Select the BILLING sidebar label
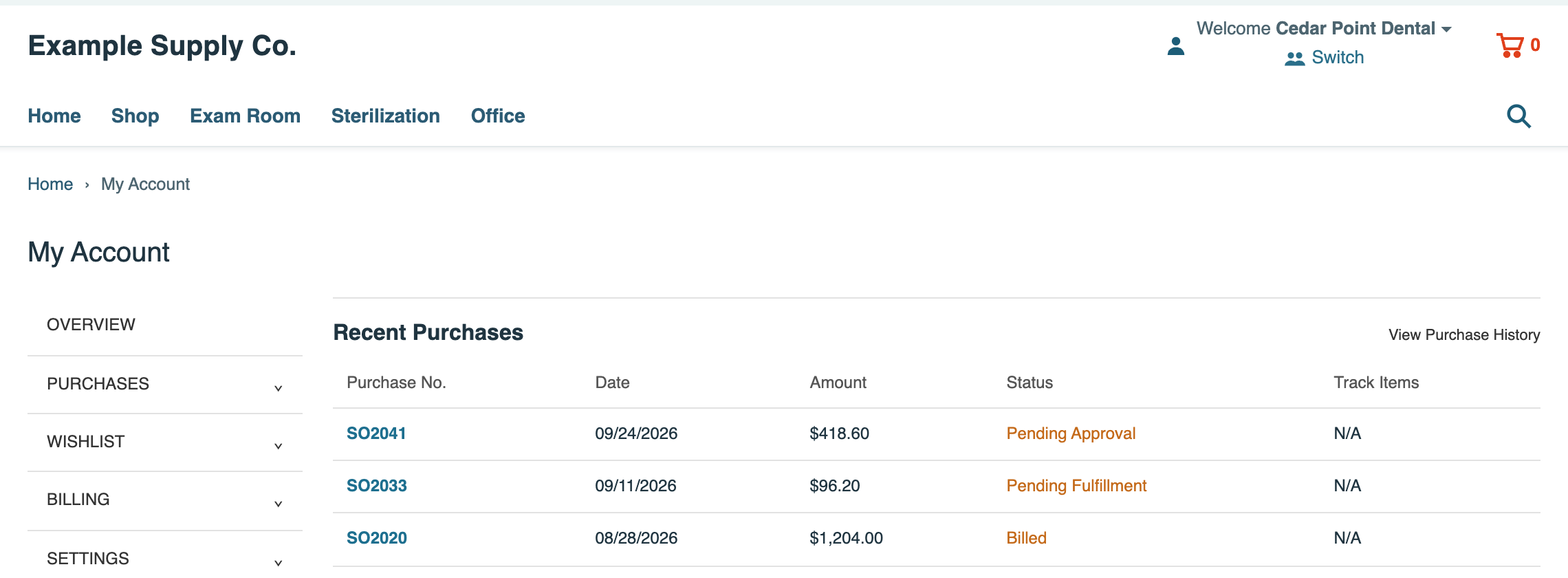Image resolution: width=1568 pixels, height=578 pixels. tap(78, 499)
